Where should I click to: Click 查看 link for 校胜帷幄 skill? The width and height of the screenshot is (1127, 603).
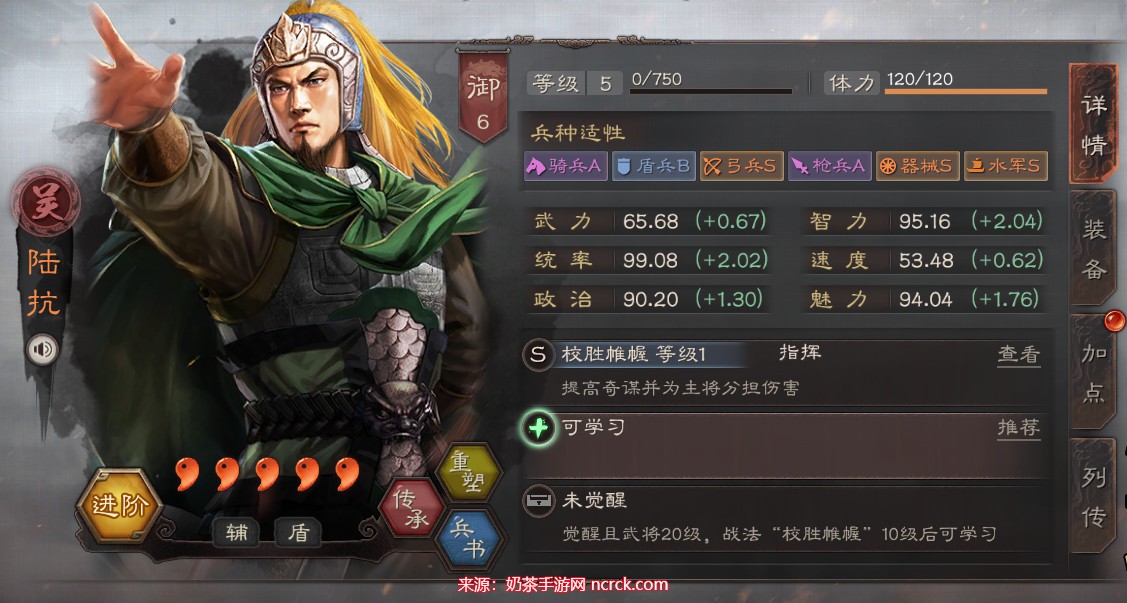1018,355
